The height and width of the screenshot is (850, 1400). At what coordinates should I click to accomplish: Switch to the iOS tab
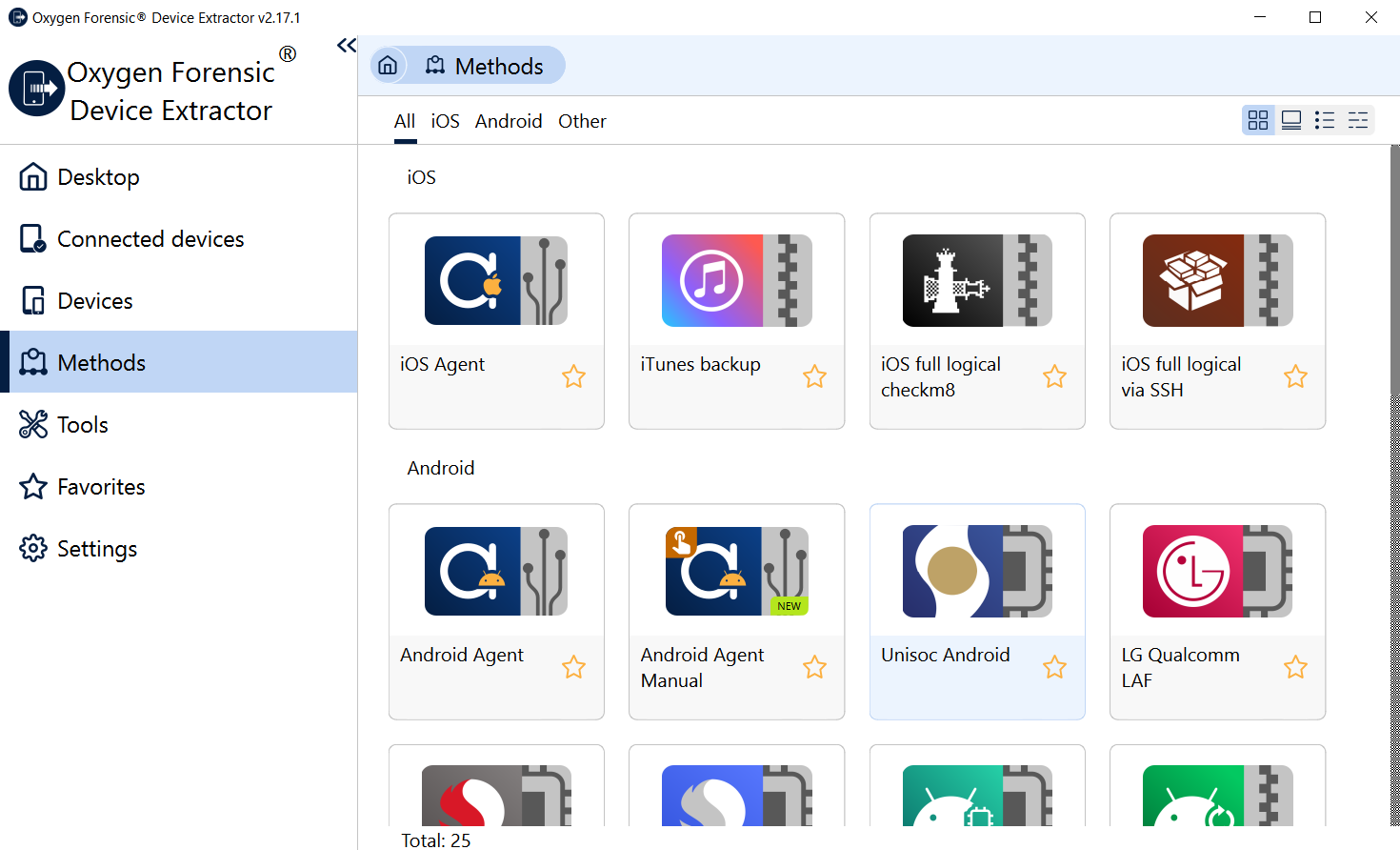click(445, 121)
